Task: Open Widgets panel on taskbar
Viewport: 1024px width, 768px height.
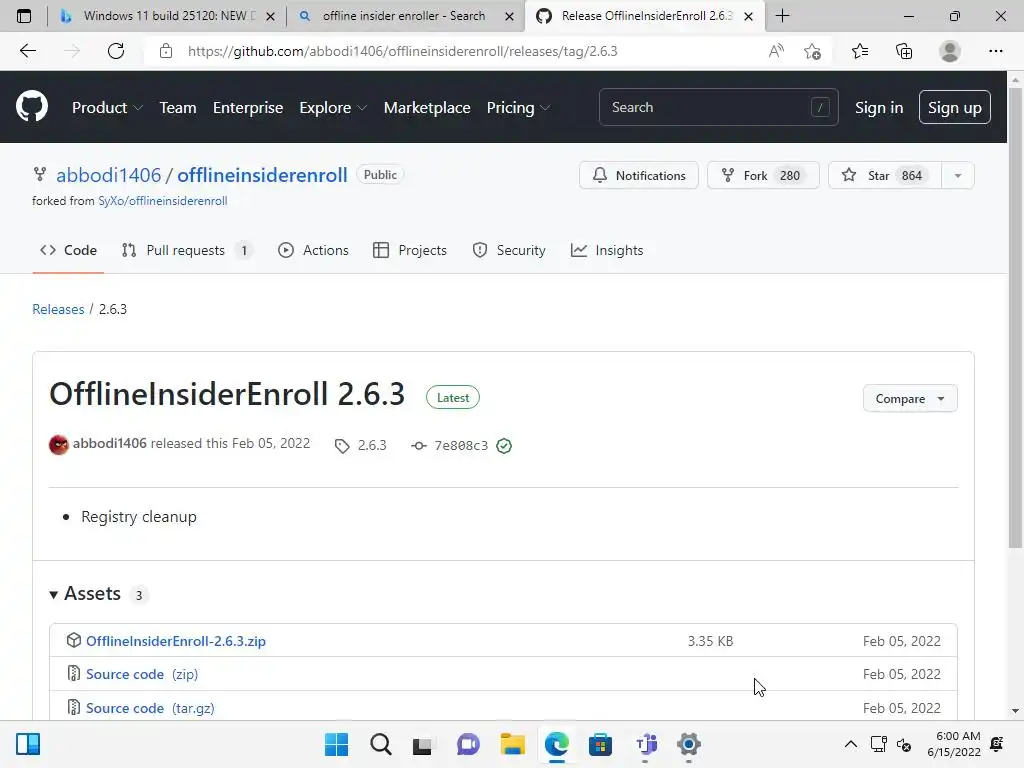Action: pos(28,744)
